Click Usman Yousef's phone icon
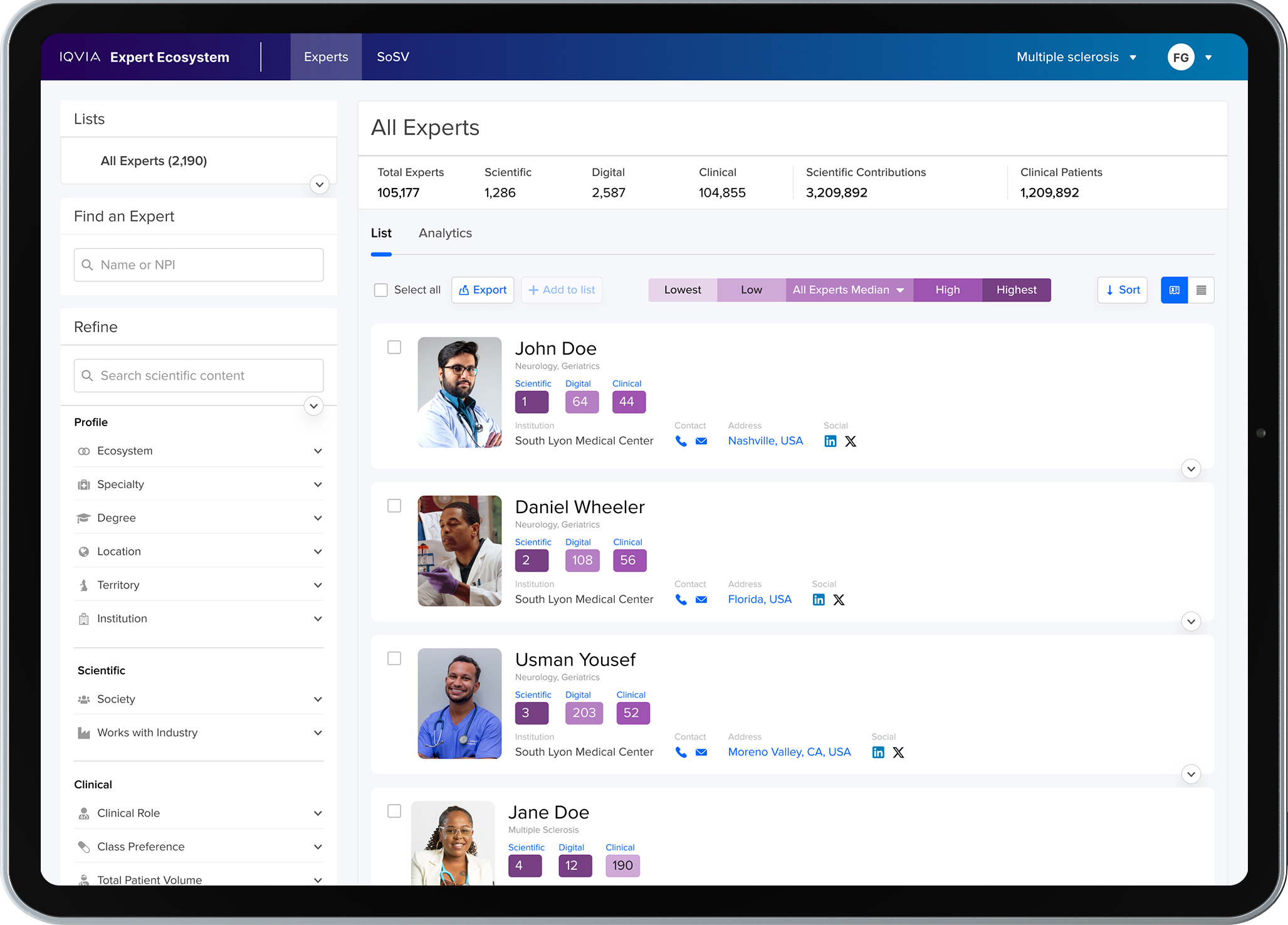Screen dimensions: 1288x925 681,752
